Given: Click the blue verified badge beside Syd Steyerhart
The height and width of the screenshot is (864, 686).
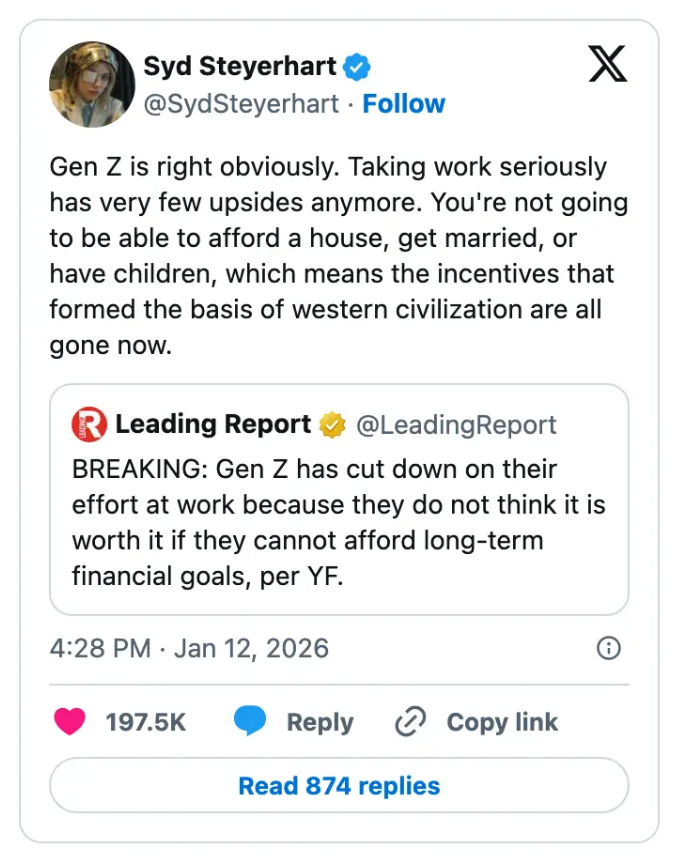Looking at the screenshot, I should tap(357, 67).
